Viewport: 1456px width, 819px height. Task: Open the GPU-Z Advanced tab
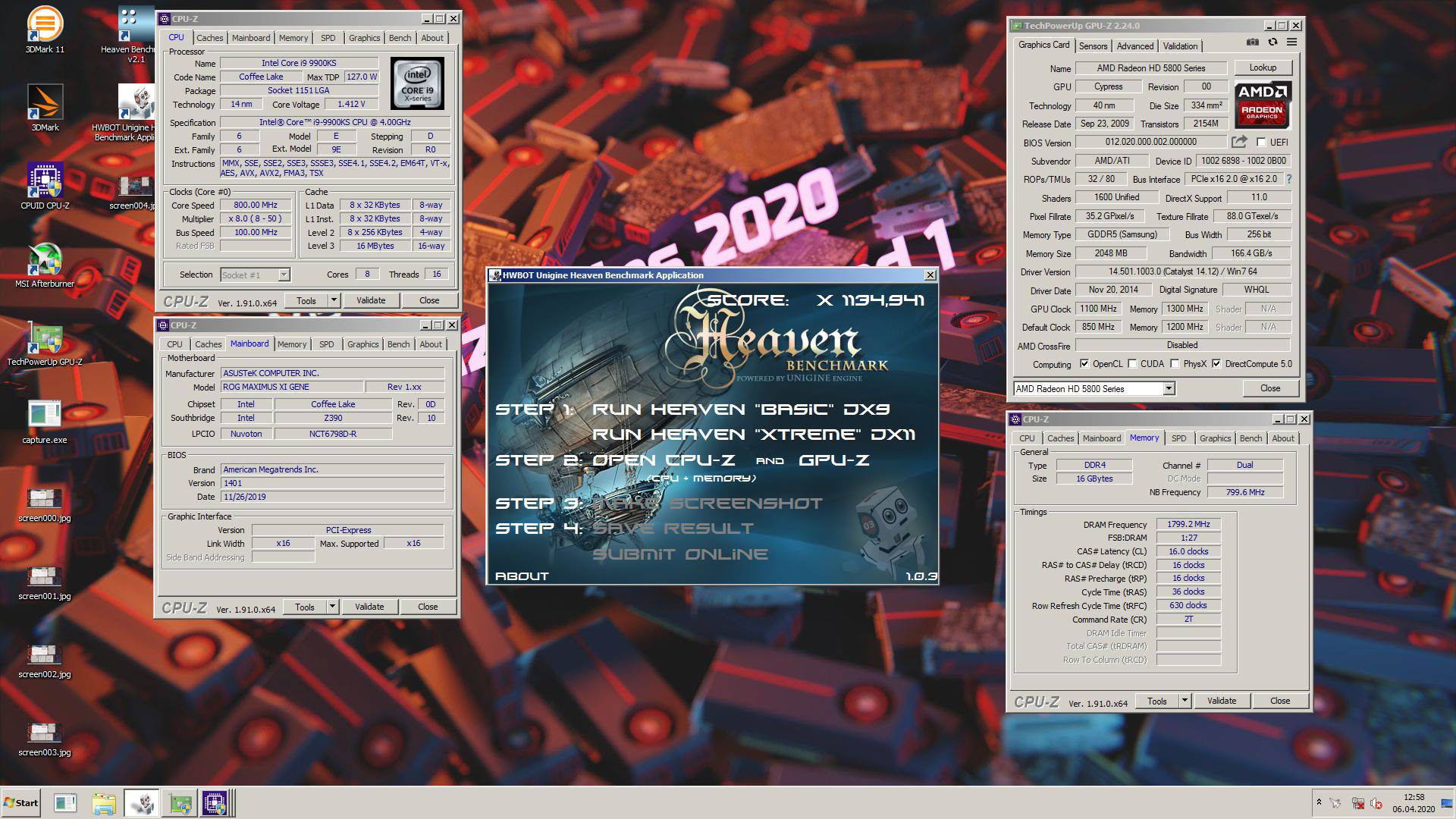click(1134, 46)
